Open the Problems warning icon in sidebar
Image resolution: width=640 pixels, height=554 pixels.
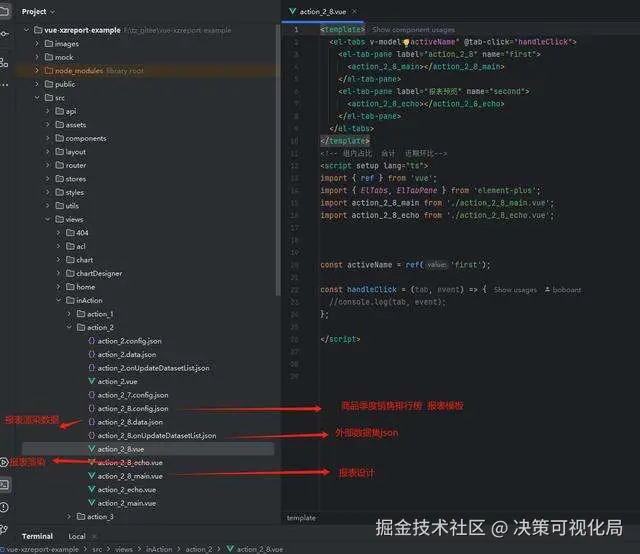(4, 507)
